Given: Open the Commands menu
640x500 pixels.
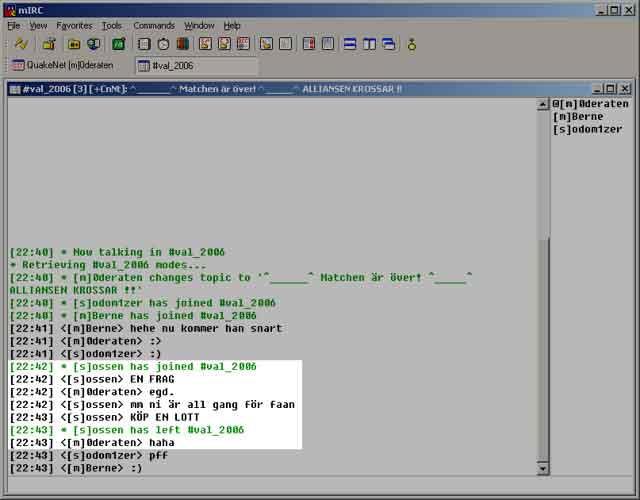Looking at the screenshot, I should pyautogui.click(x=153, y=25).
